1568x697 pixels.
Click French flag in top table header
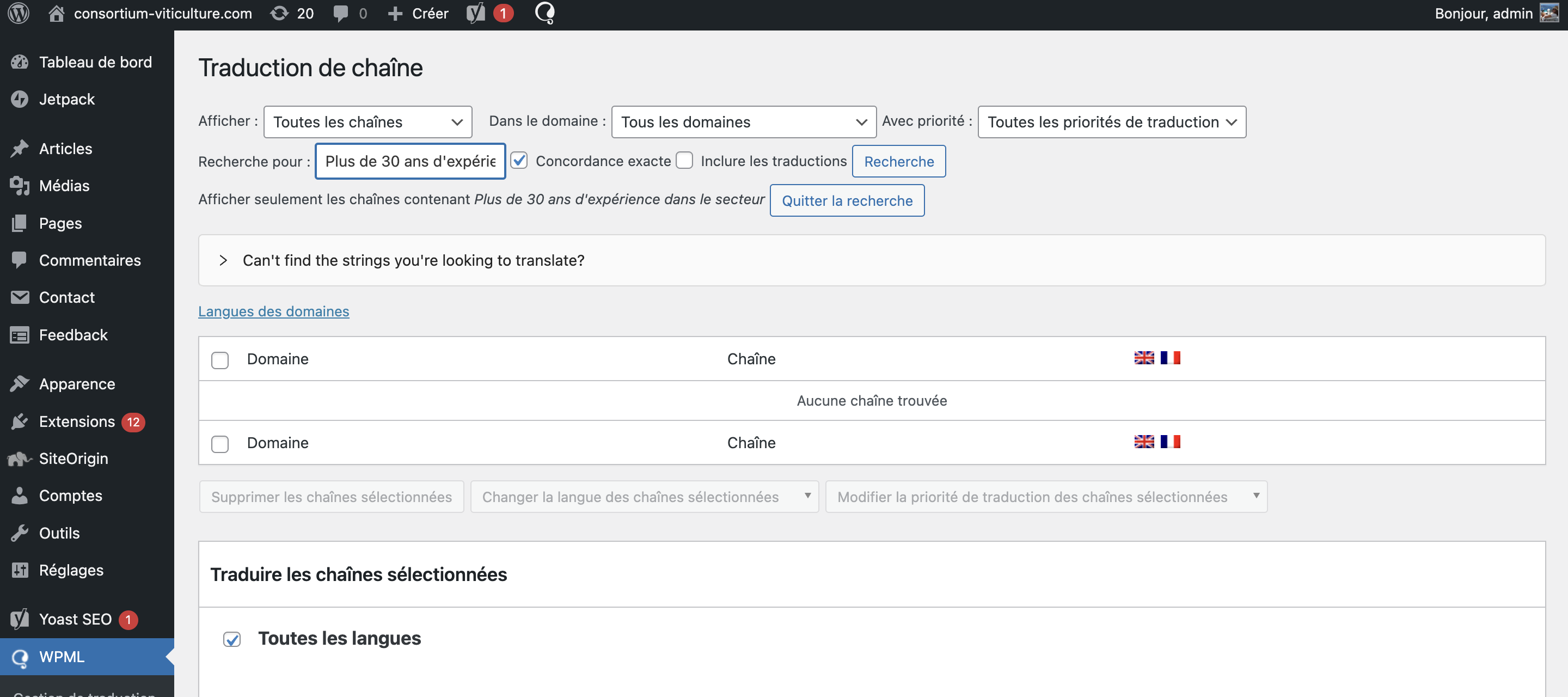[1171, 358]
